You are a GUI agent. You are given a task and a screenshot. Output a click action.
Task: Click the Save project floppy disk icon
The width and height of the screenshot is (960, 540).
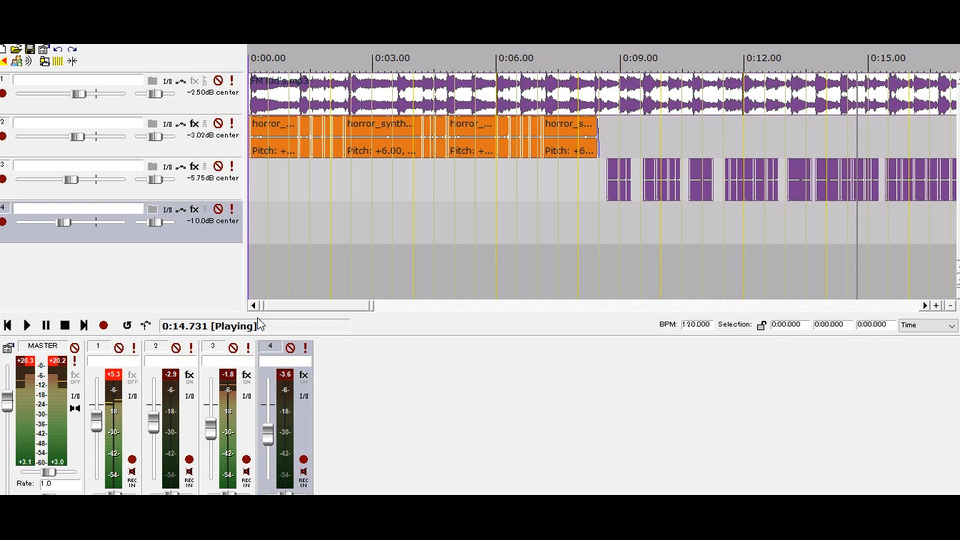(x=29, y=49)
